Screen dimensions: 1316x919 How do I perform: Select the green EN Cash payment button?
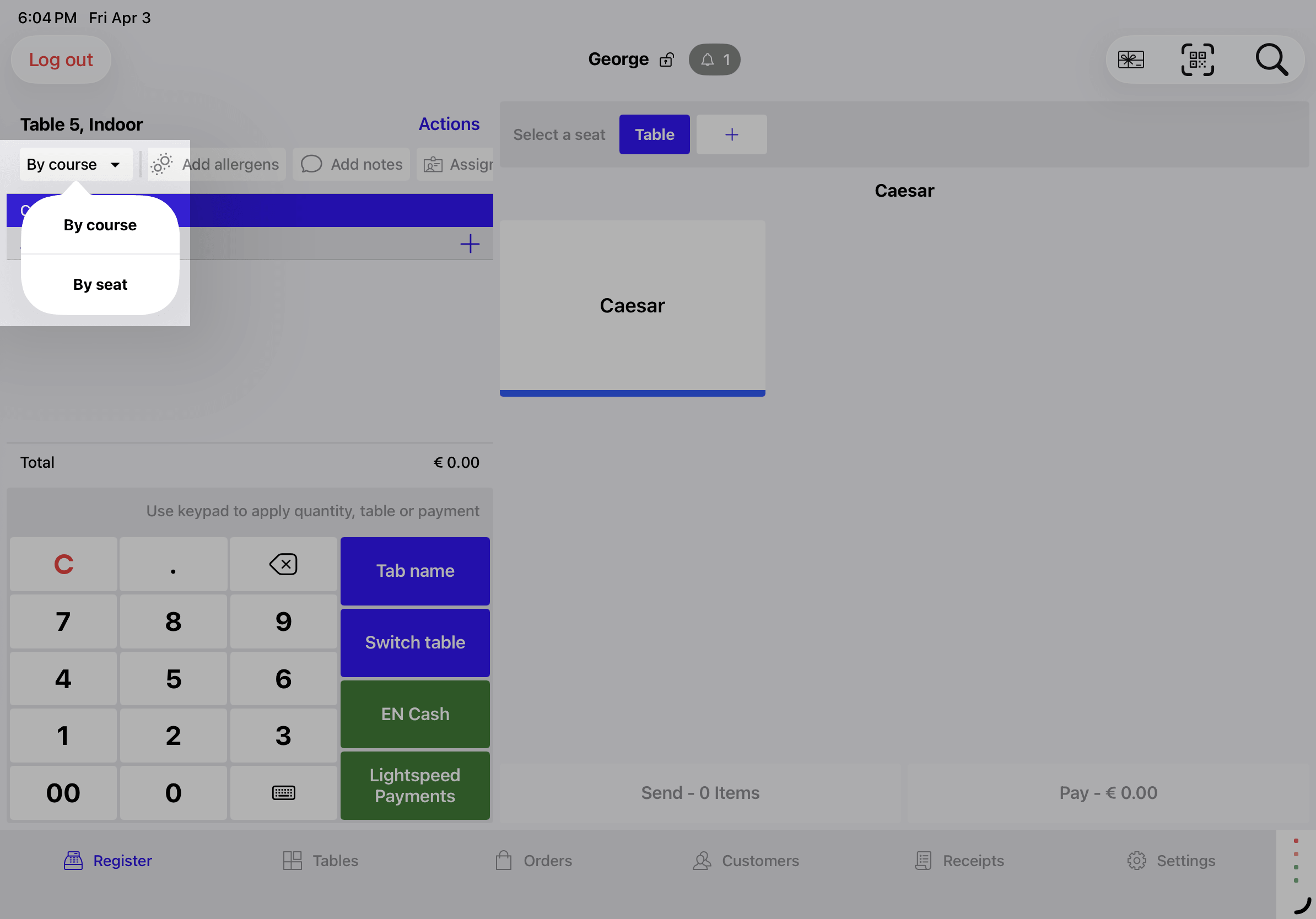[x=414, y=714]
